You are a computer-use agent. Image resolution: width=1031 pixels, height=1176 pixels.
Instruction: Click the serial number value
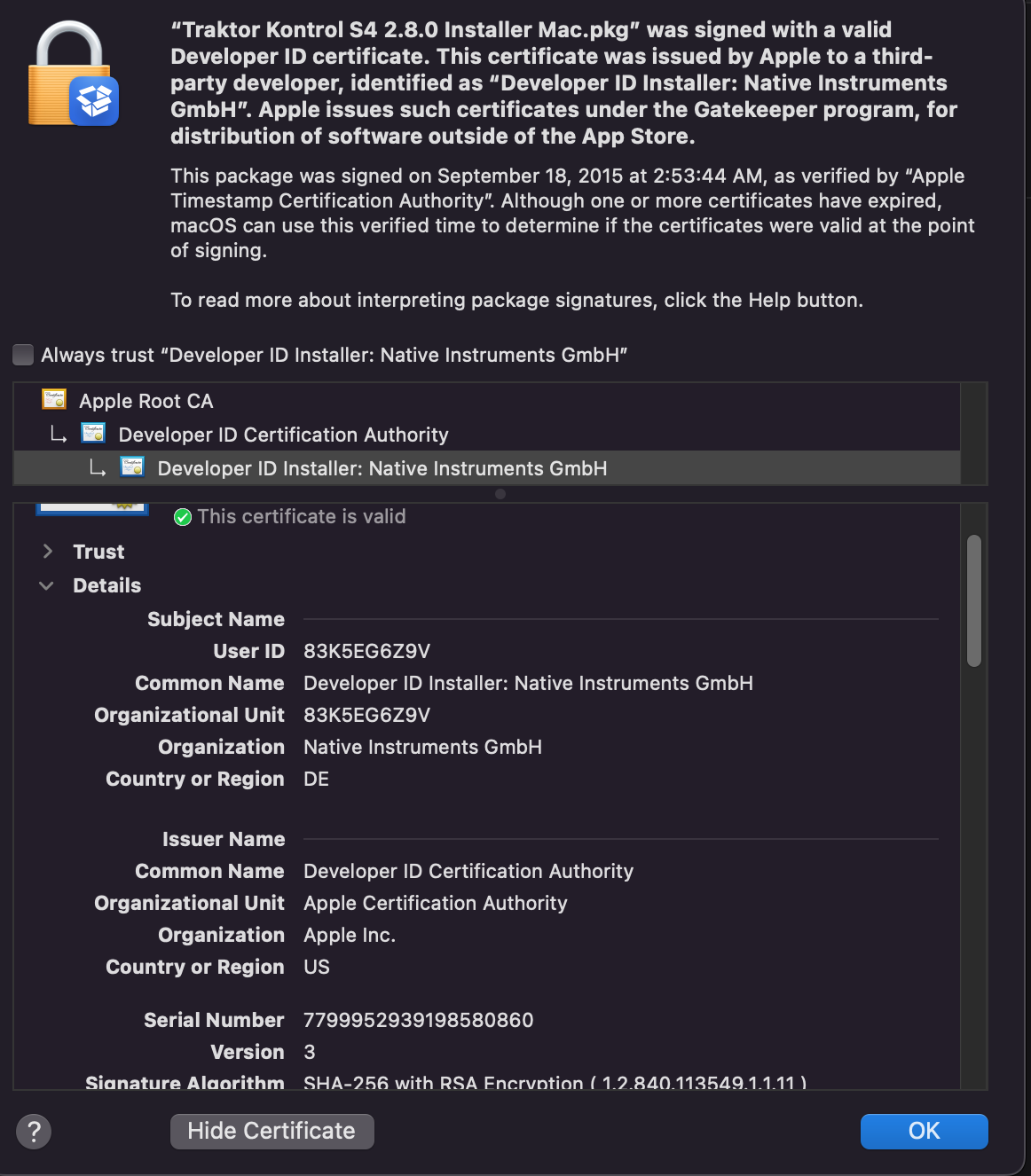tap(418, 1020)
